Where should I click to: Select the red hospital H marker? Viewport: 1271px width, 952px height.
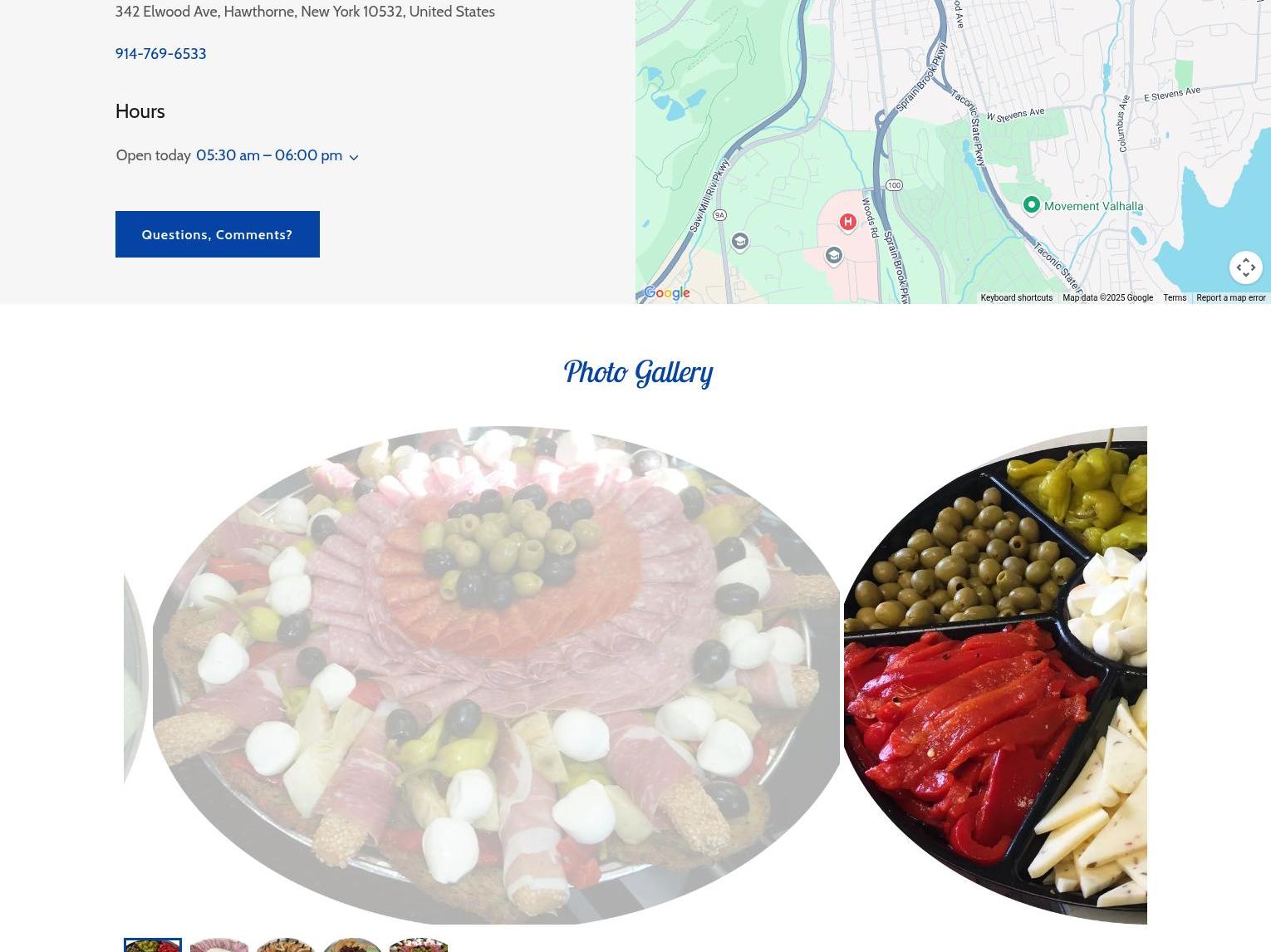point(847,222)
